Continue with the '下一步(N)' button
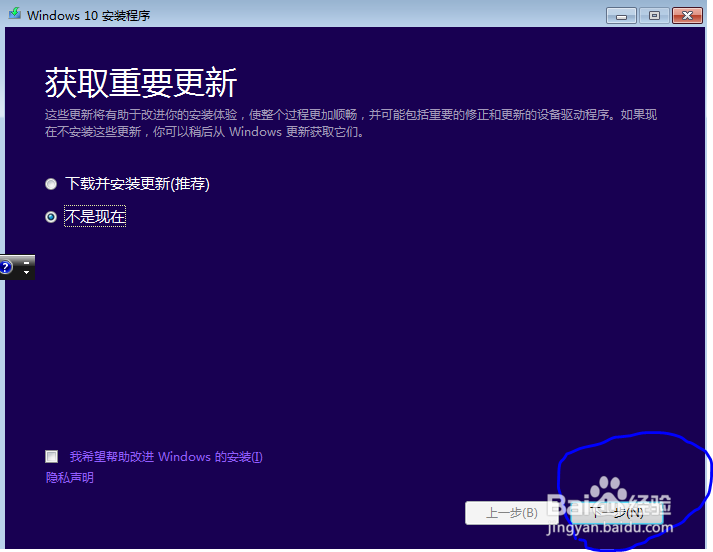 pyautogui.click(x=616, y=513)
